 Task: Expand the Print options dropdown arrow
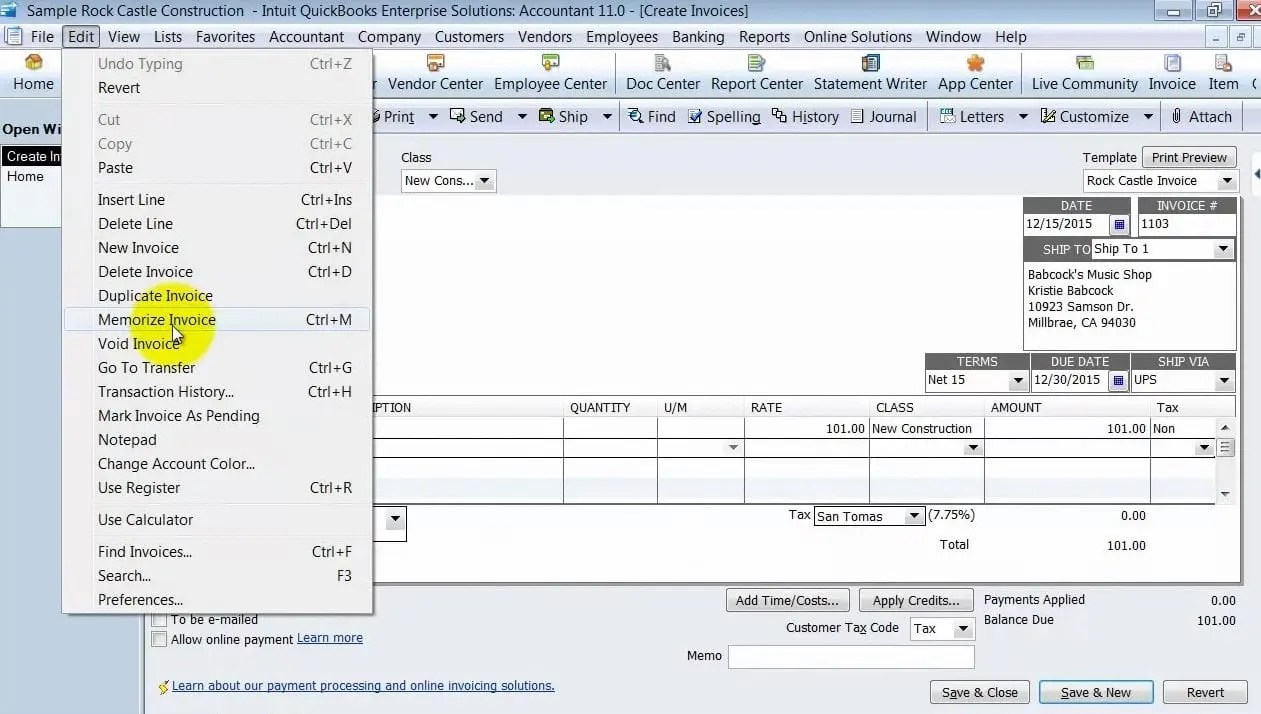[433, 117]
